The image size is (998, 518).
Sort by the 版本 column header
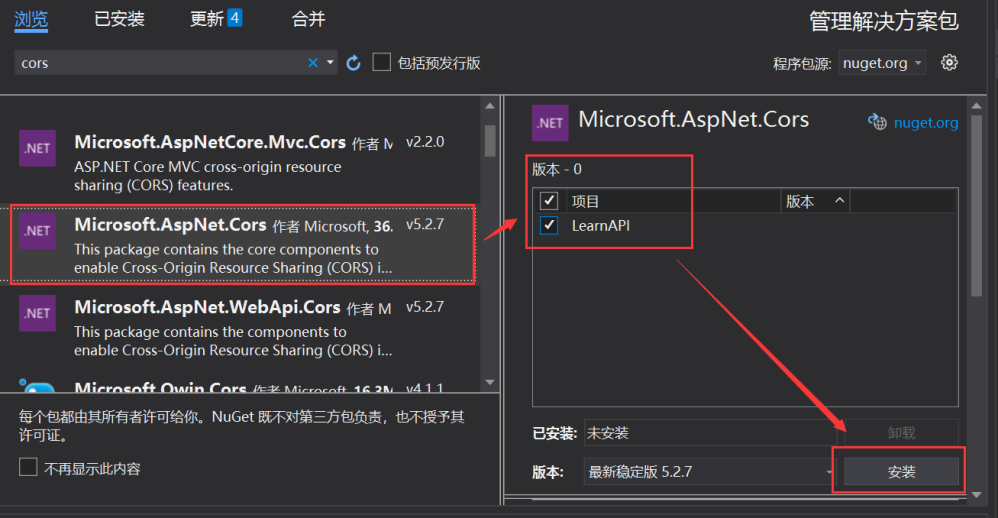tap(815, 201)
